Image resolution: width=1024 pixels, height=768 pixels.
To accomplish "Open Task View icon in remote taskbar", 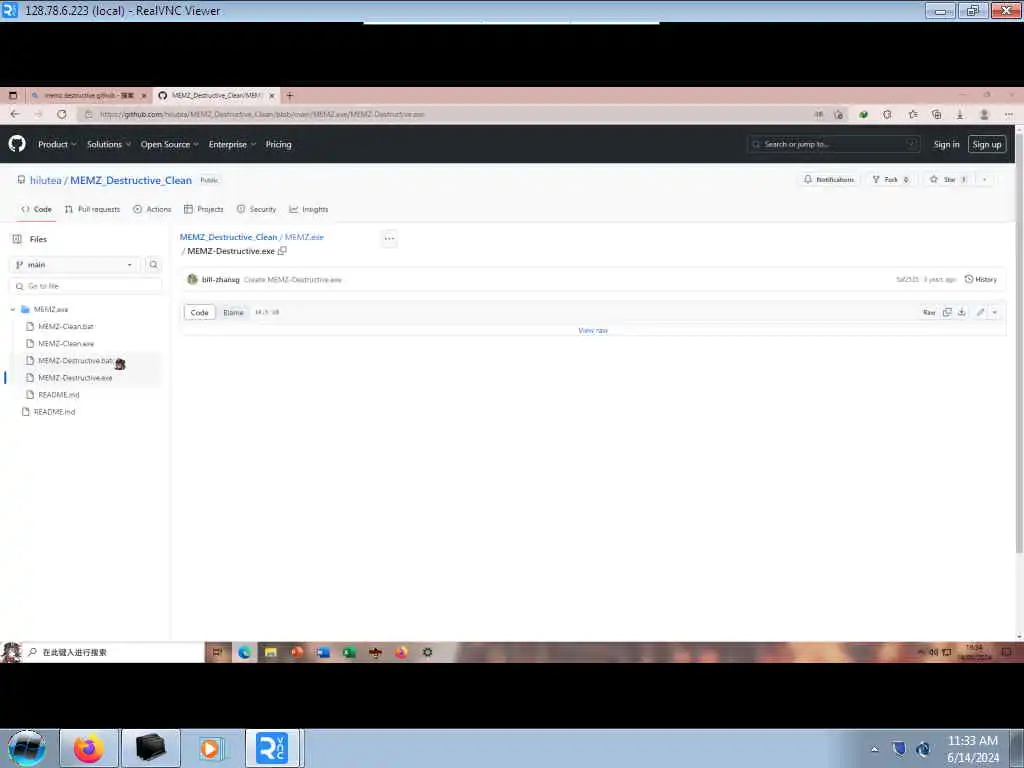I will (x=218, y=652).
